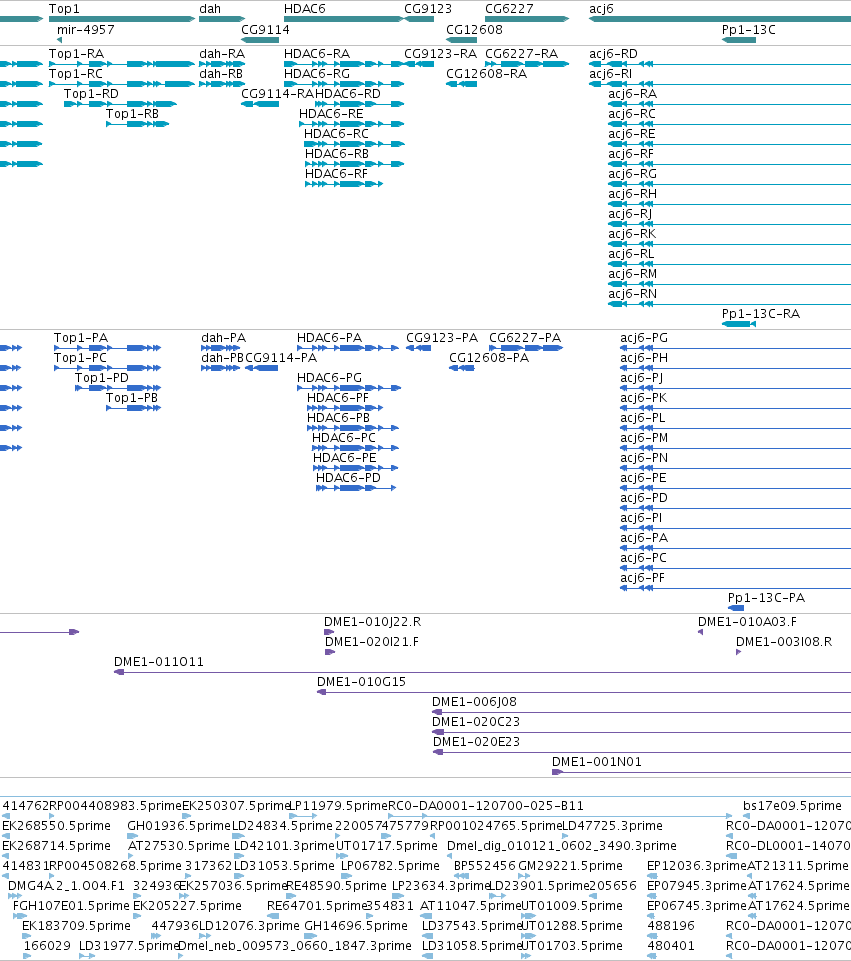Click the Top1 gene label
This screenshot has width=851, height=961.
coord(64,9)
